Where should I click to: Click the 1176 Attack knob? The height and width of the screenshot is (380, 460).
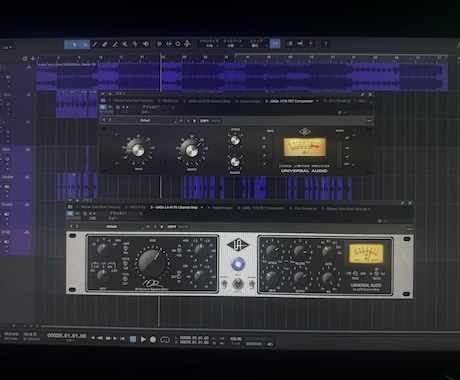point(235,140)
